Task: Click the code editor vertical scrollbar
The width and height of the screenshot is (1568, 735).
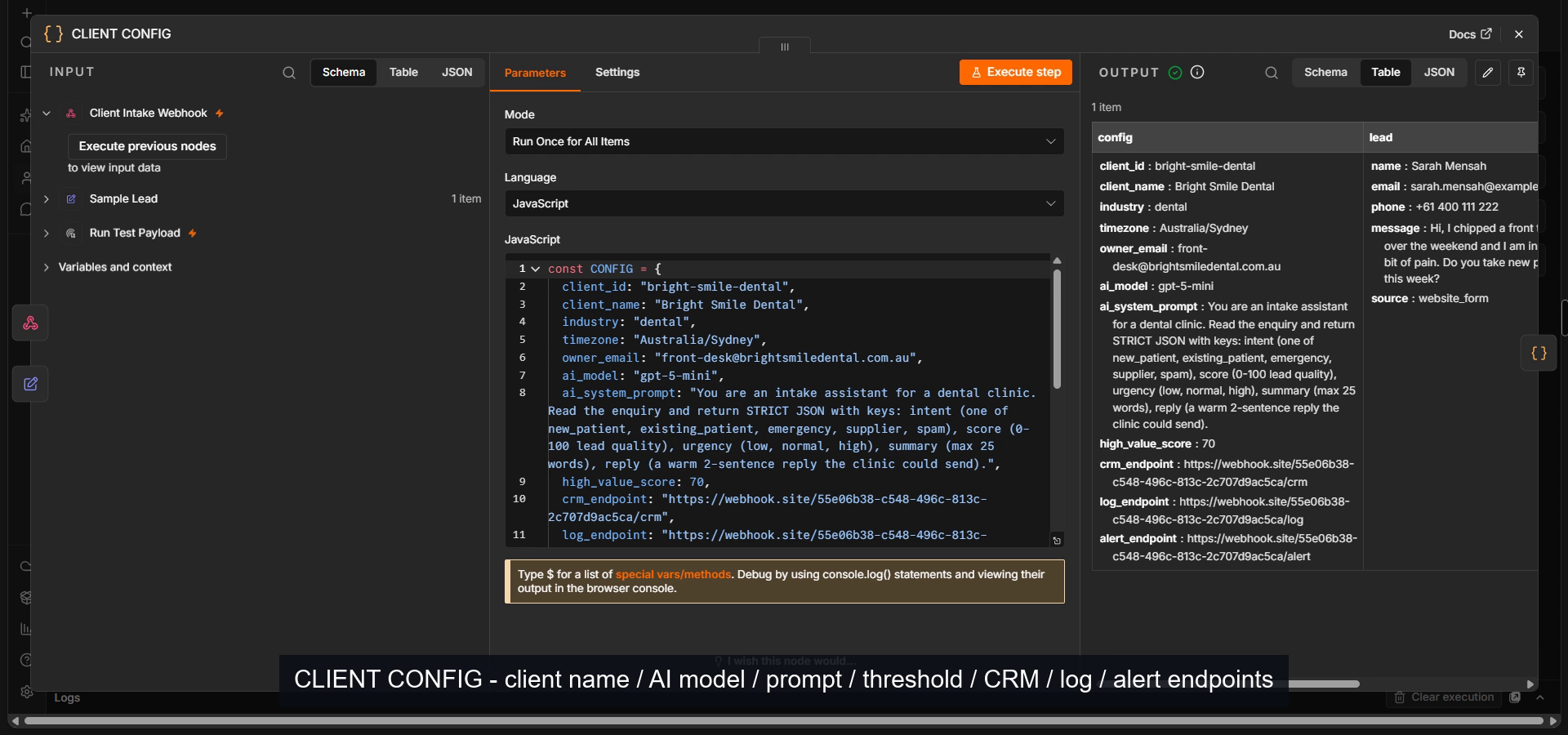Action: [x=1057, y=329]
